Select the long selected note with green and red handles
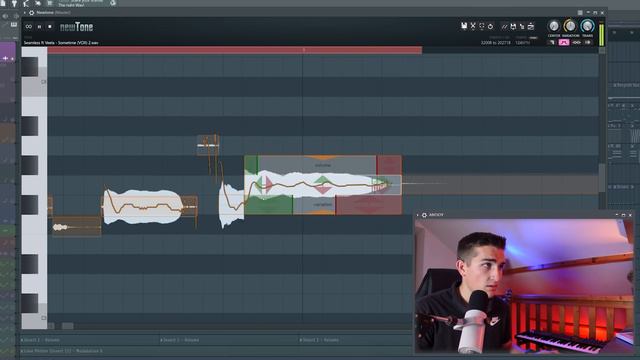640x360 pixels. [x=322, y=185]
